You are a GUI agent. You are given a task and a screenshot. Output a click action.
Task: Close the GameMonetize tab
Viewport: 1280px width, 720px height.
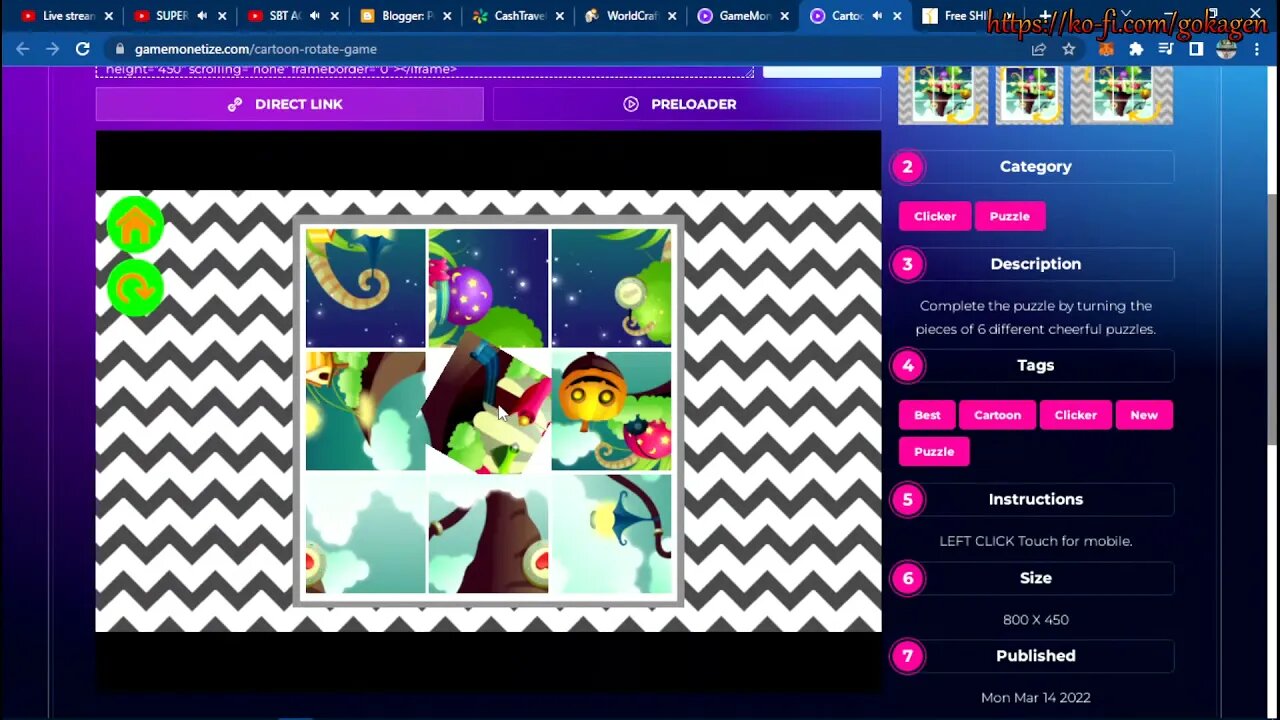[x=785, y=16]
